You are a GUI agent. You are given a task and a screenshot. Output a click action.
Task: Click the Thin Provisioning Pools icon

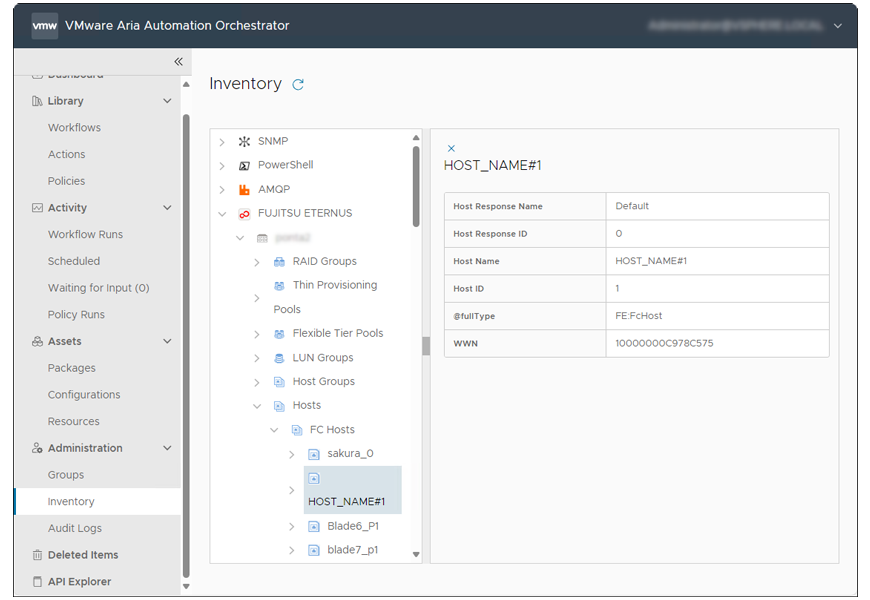(279, 286)
